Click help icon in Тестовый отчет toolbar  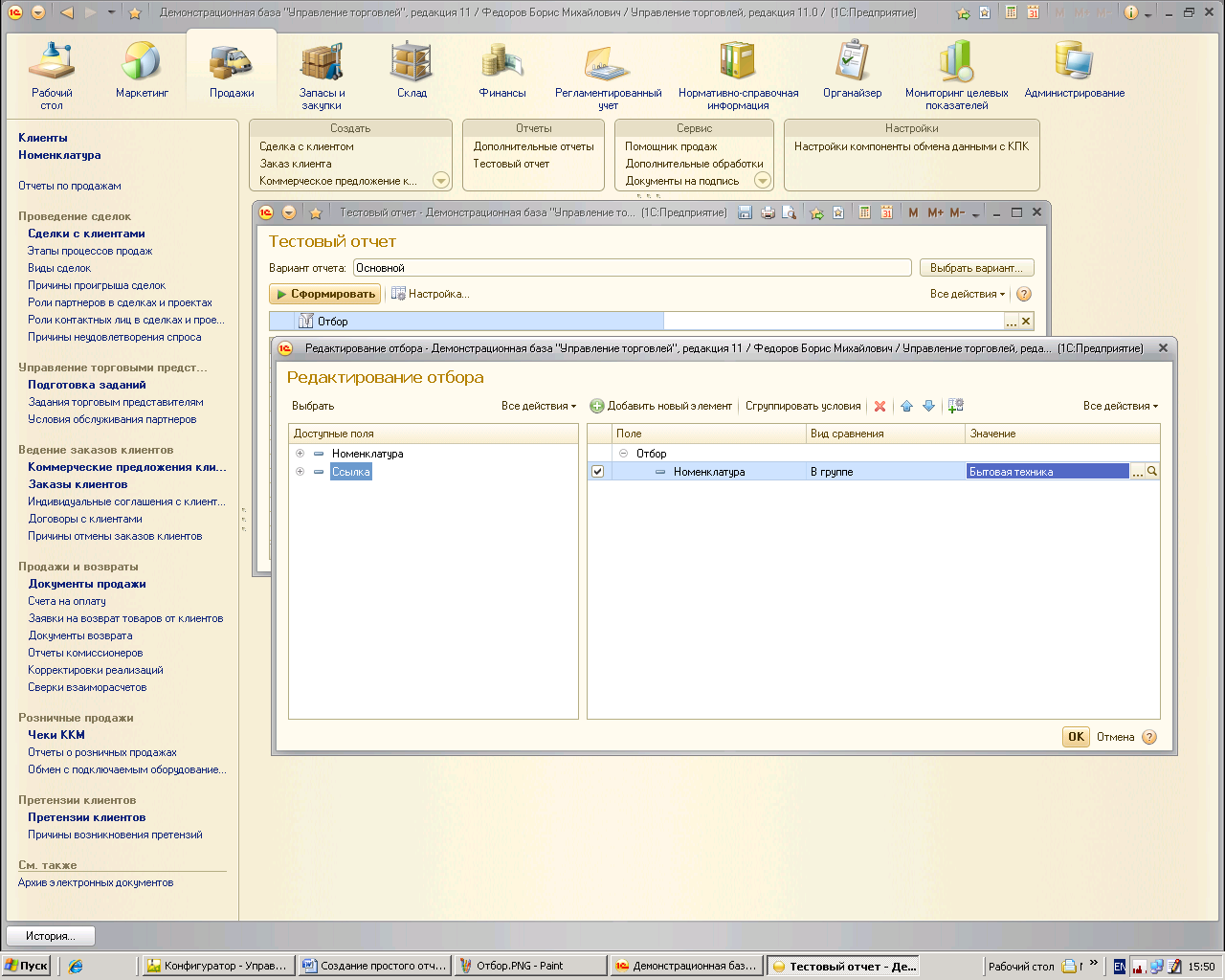[1024, 294]
